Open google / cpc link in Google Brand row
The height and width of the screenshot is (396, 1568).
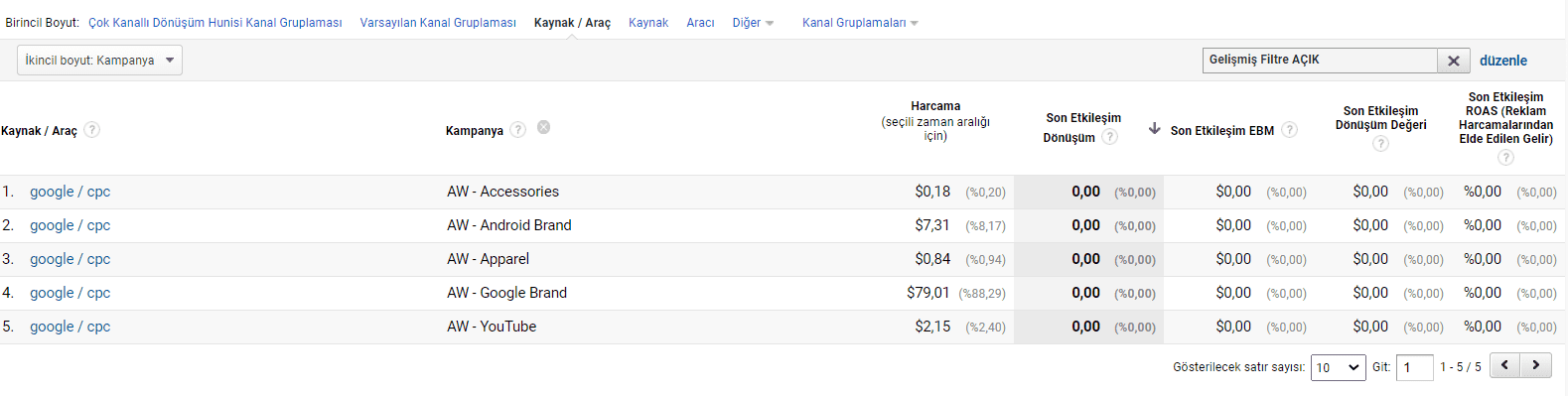pos(70,293)
